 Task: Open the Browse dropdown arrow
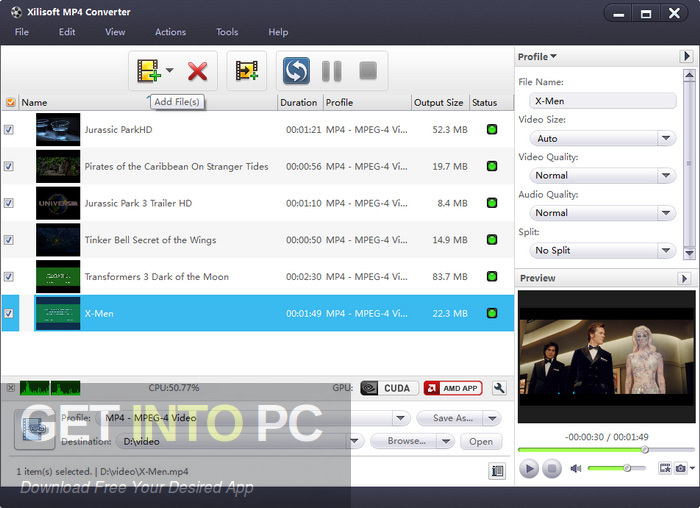coord(446,441)
